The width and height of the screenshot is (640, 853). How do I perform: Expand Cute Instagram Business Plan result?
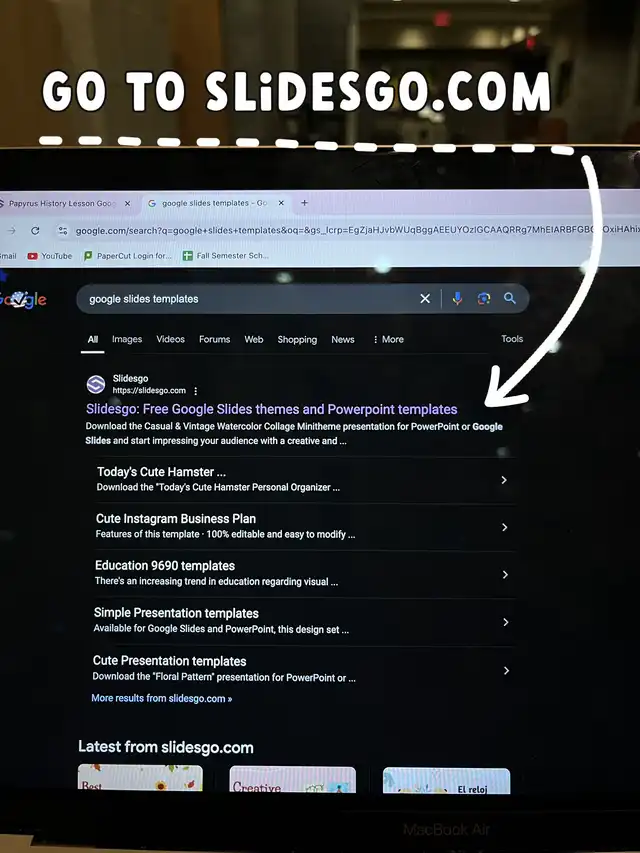click(305, 527)
